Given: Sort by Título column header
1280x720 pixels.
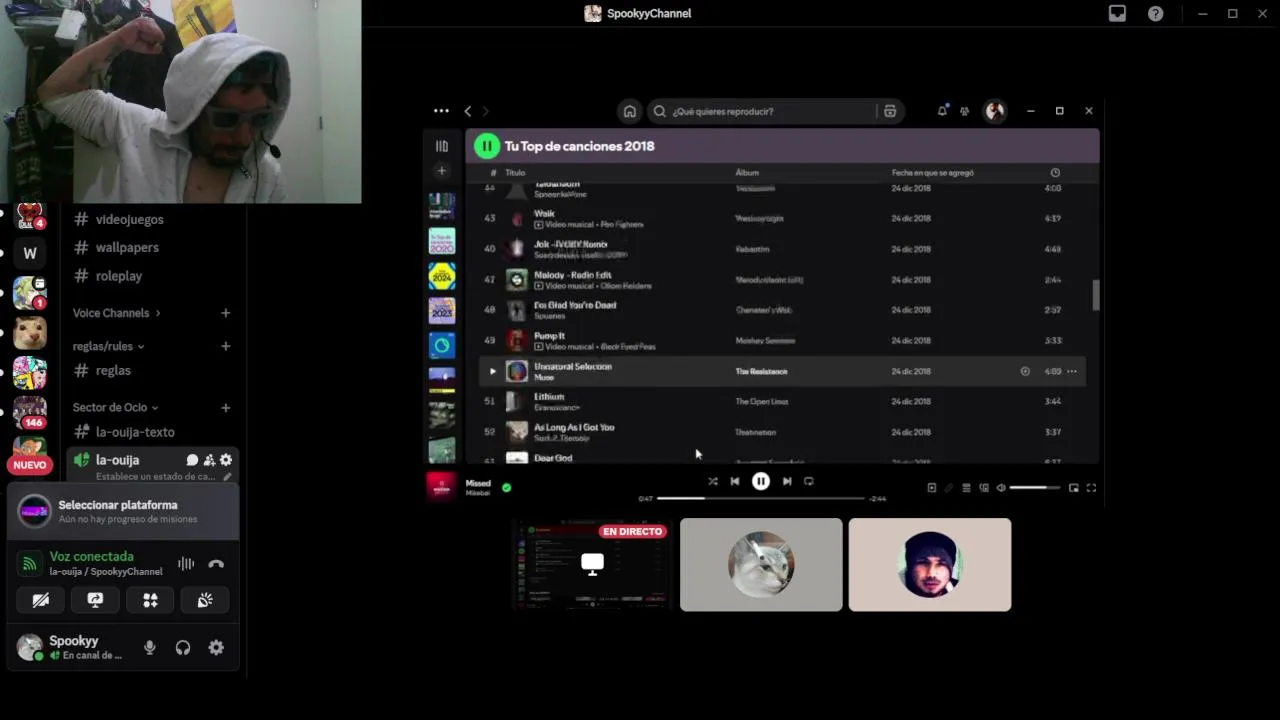Looking at the screenshot, I should click(x=515, y=173).
